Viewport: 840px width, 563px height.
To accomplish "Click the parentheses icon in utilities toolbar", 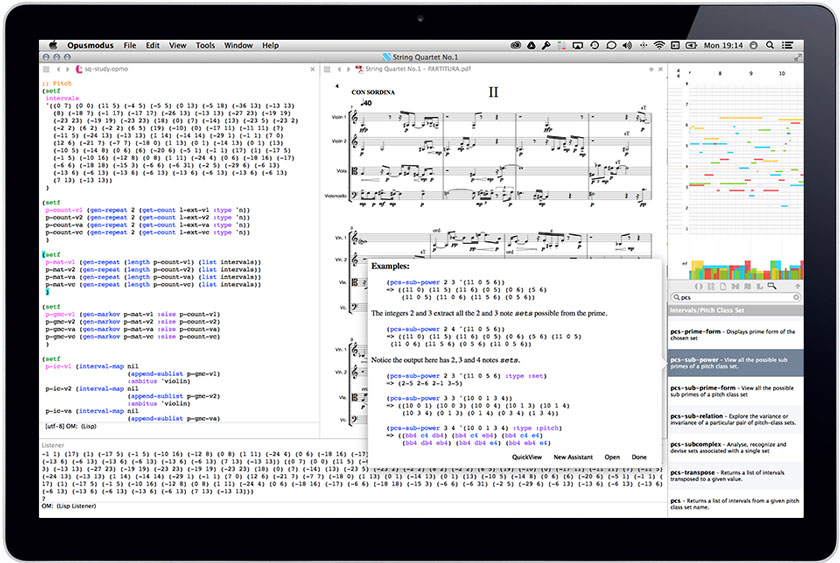I will [699, 287].
